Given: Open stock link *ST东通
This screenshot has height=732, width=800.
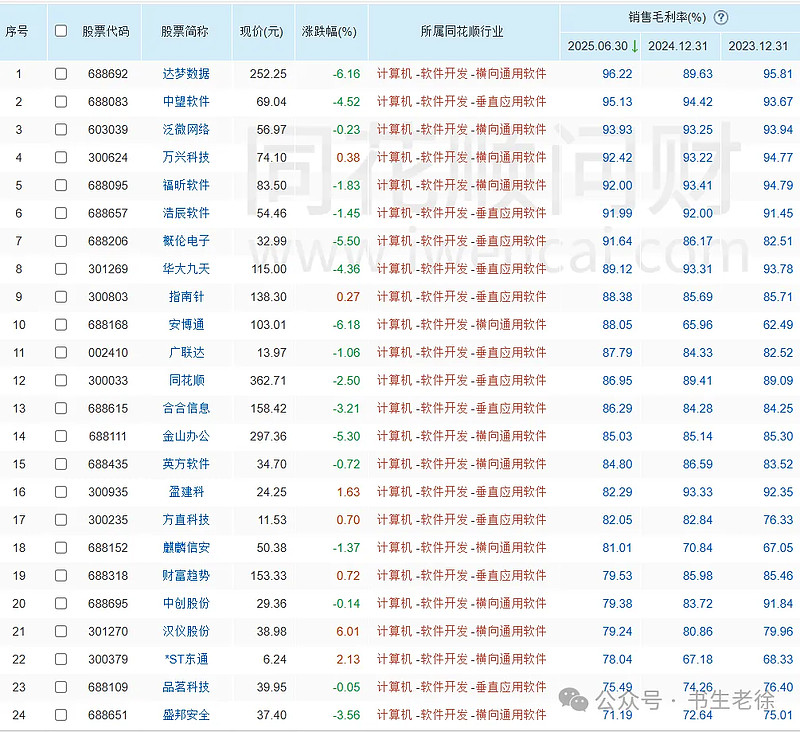Looking at the screenshot, I should click(x=186, y=659).
